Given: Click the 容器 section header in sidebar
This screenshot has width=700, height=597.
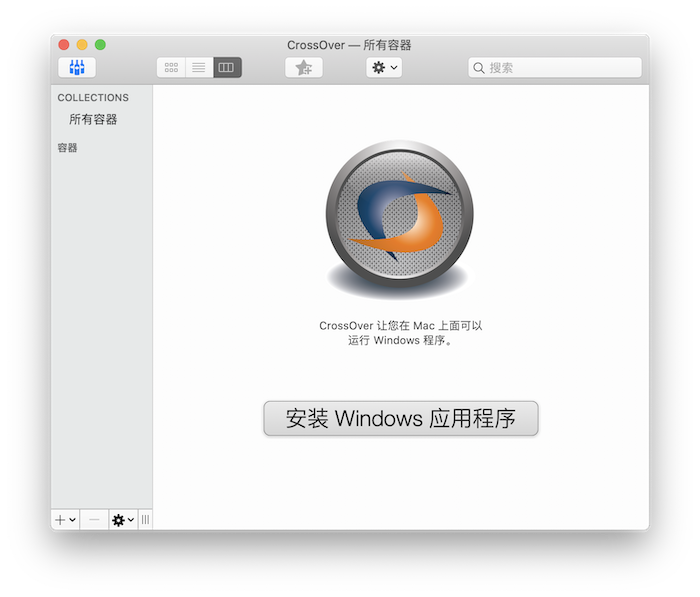Looking at the screenshot, I should (x=67, y=148).
